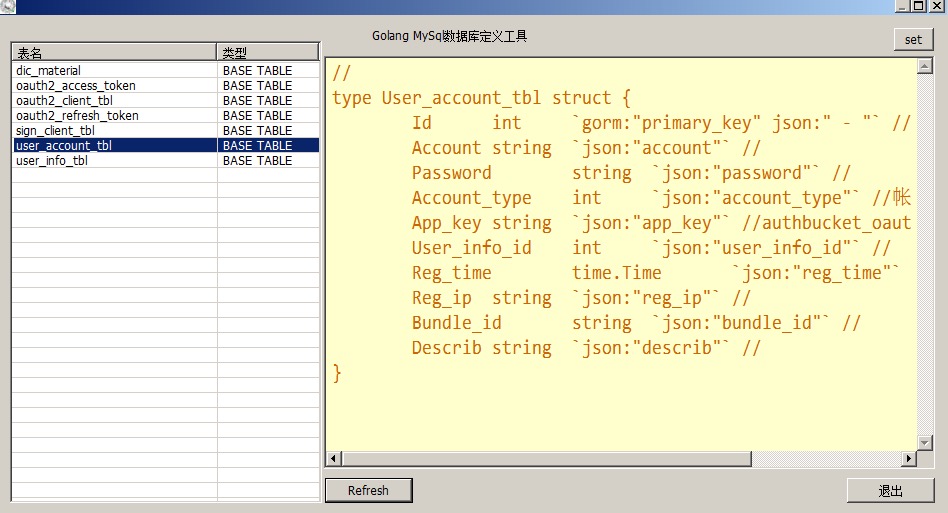This screenshot has height=513, width=948.
Task: Close the window with the X button
Action: point(937,6)
